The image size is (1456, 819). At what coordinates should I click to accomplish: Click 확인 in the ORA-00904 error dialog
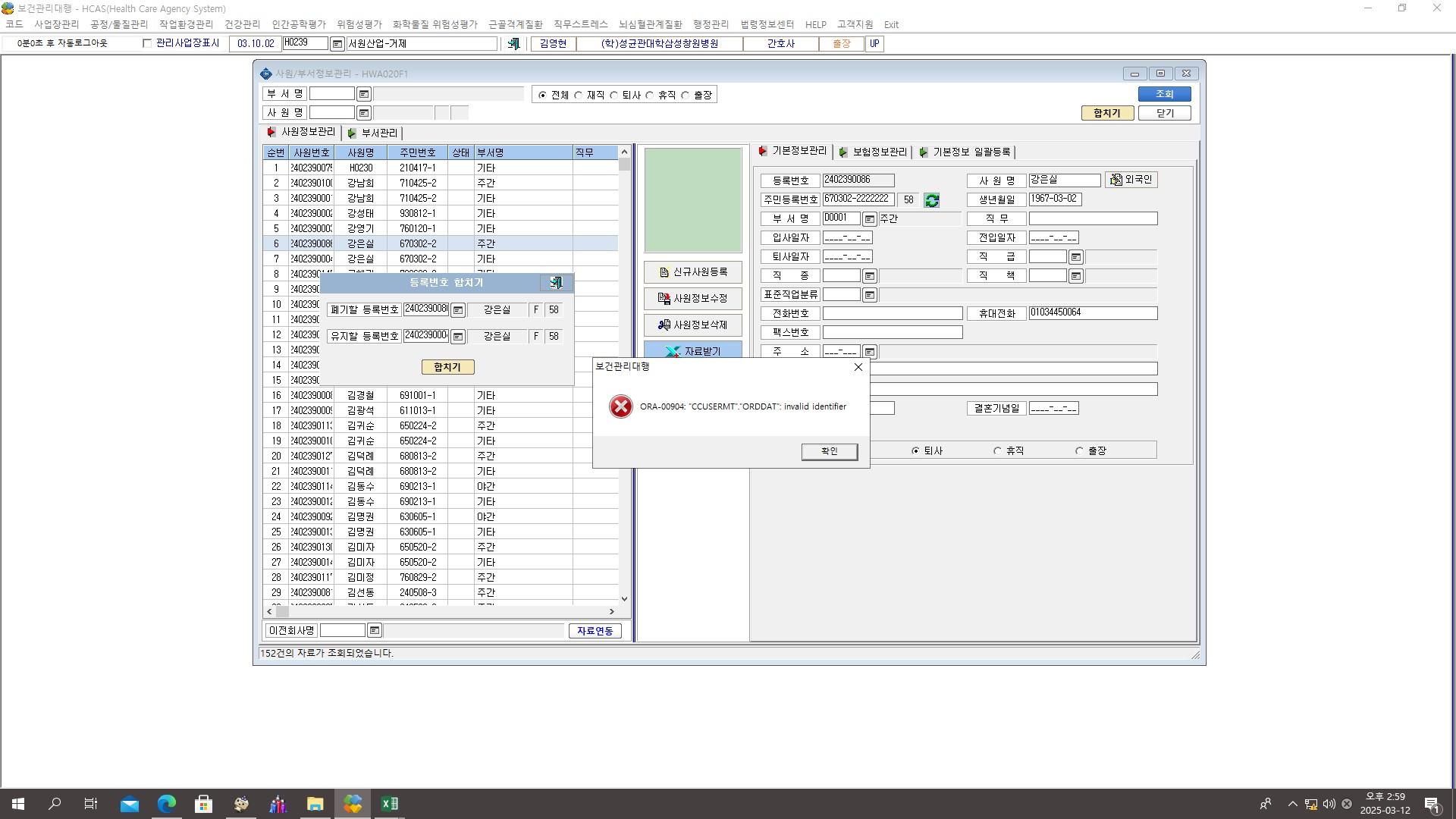click(829, 451)
